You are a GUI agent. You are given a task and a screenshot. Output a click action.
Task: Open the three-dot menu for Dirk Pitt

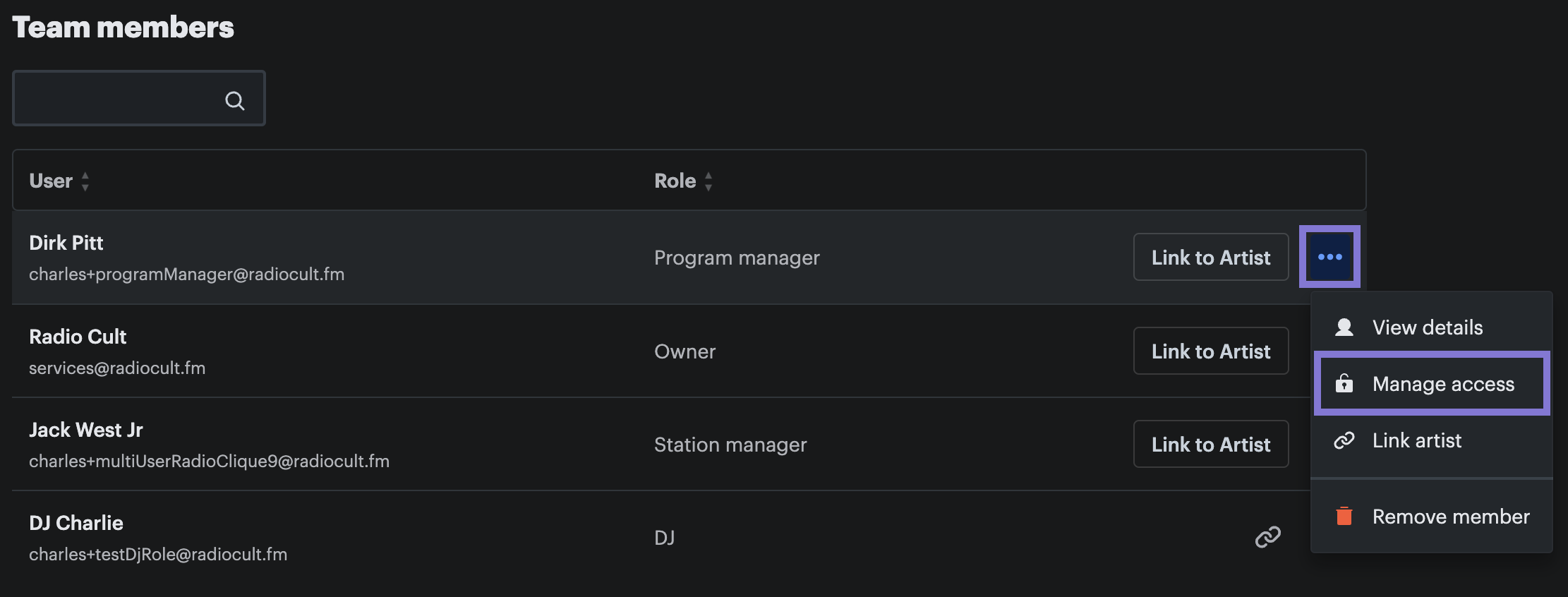pos(1329,257)
